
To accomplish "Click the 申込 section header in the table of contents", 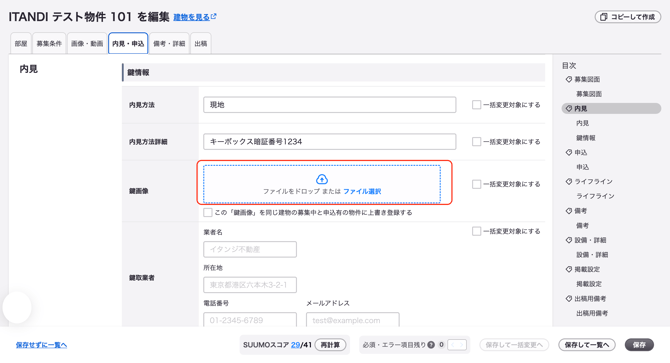I will (x=581, y=152).
